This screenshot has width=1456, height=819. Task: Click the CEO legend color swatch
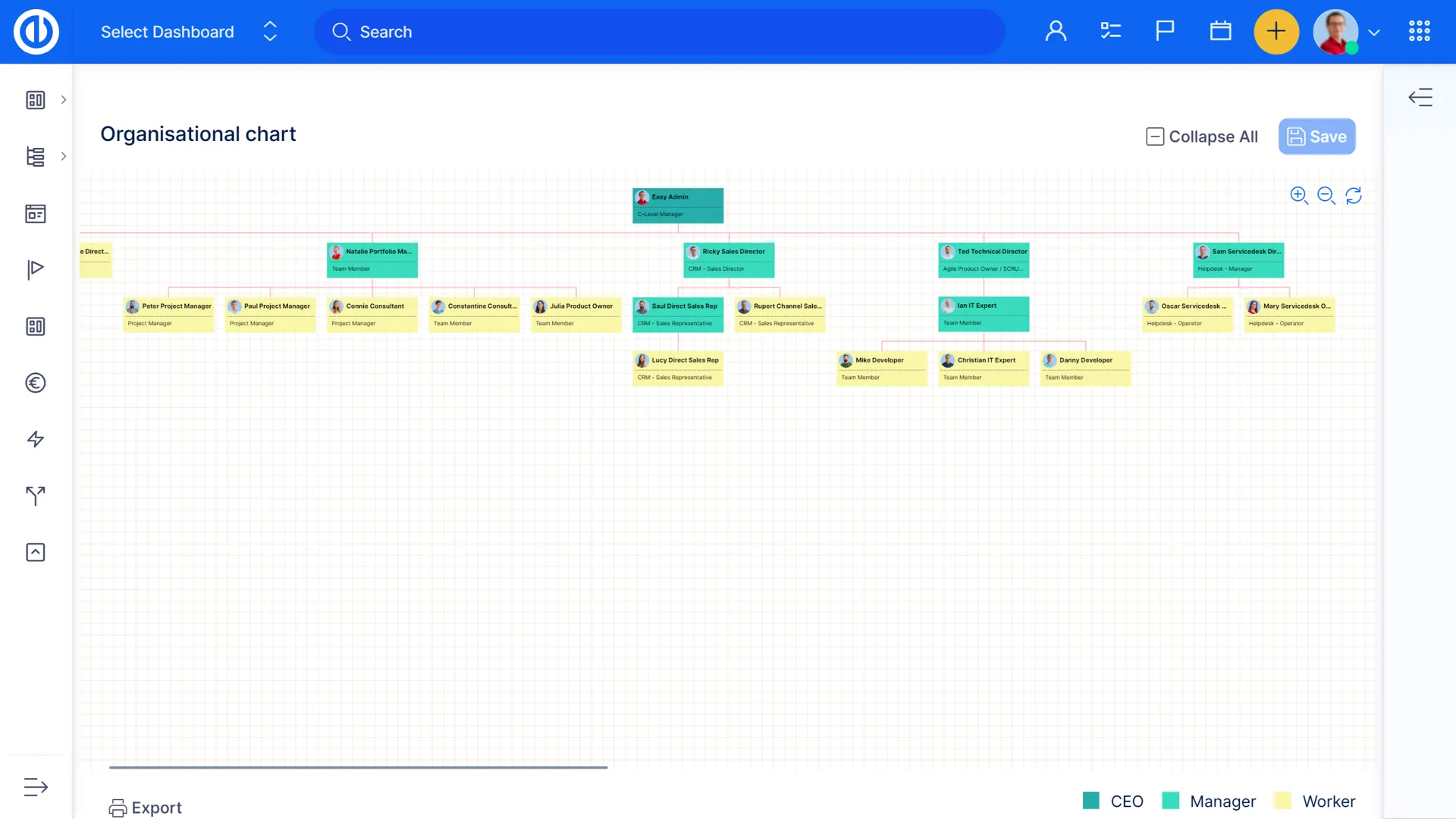tap(1090, 801)
